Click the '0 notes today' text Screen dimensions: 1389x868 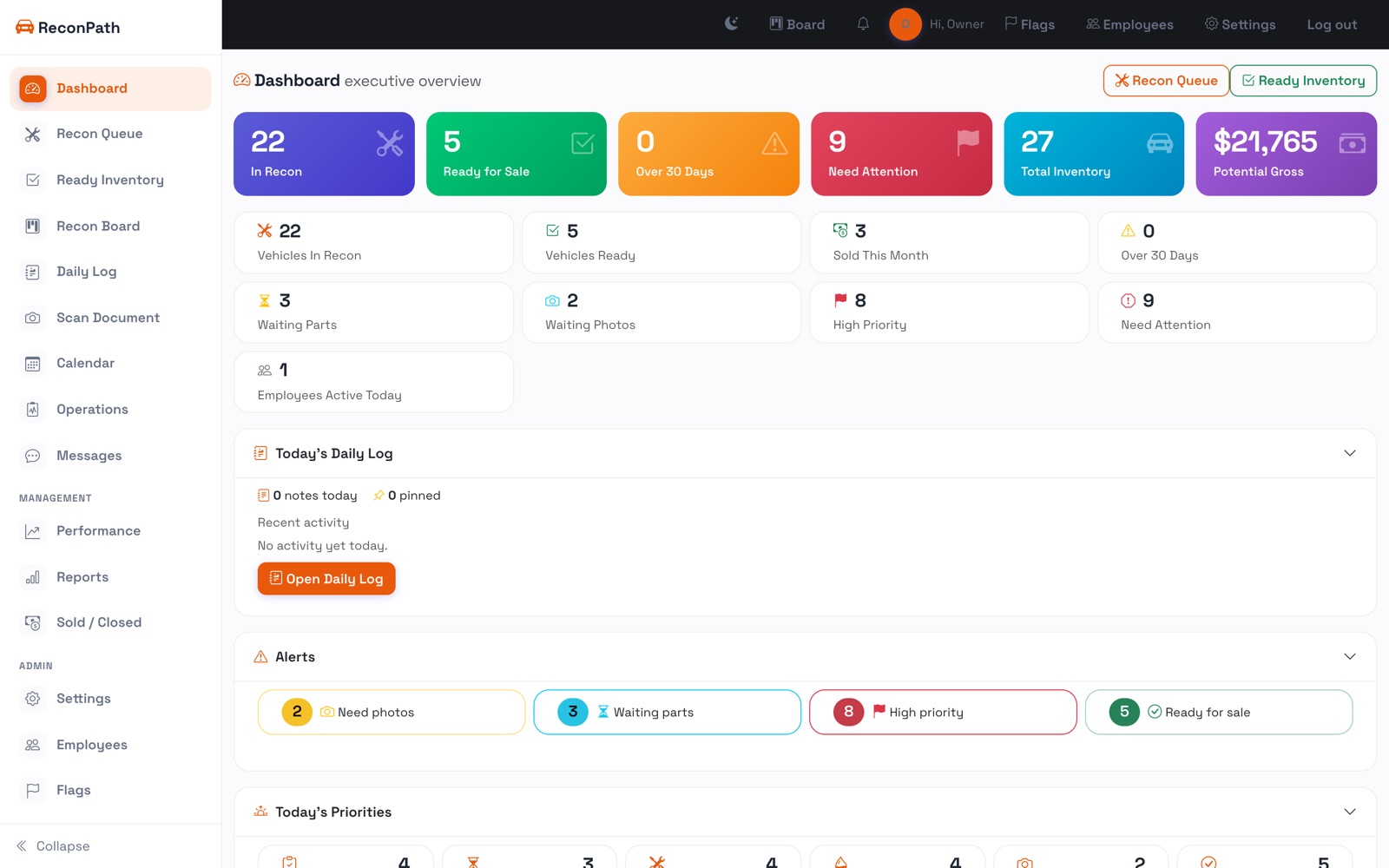point(315,496)
